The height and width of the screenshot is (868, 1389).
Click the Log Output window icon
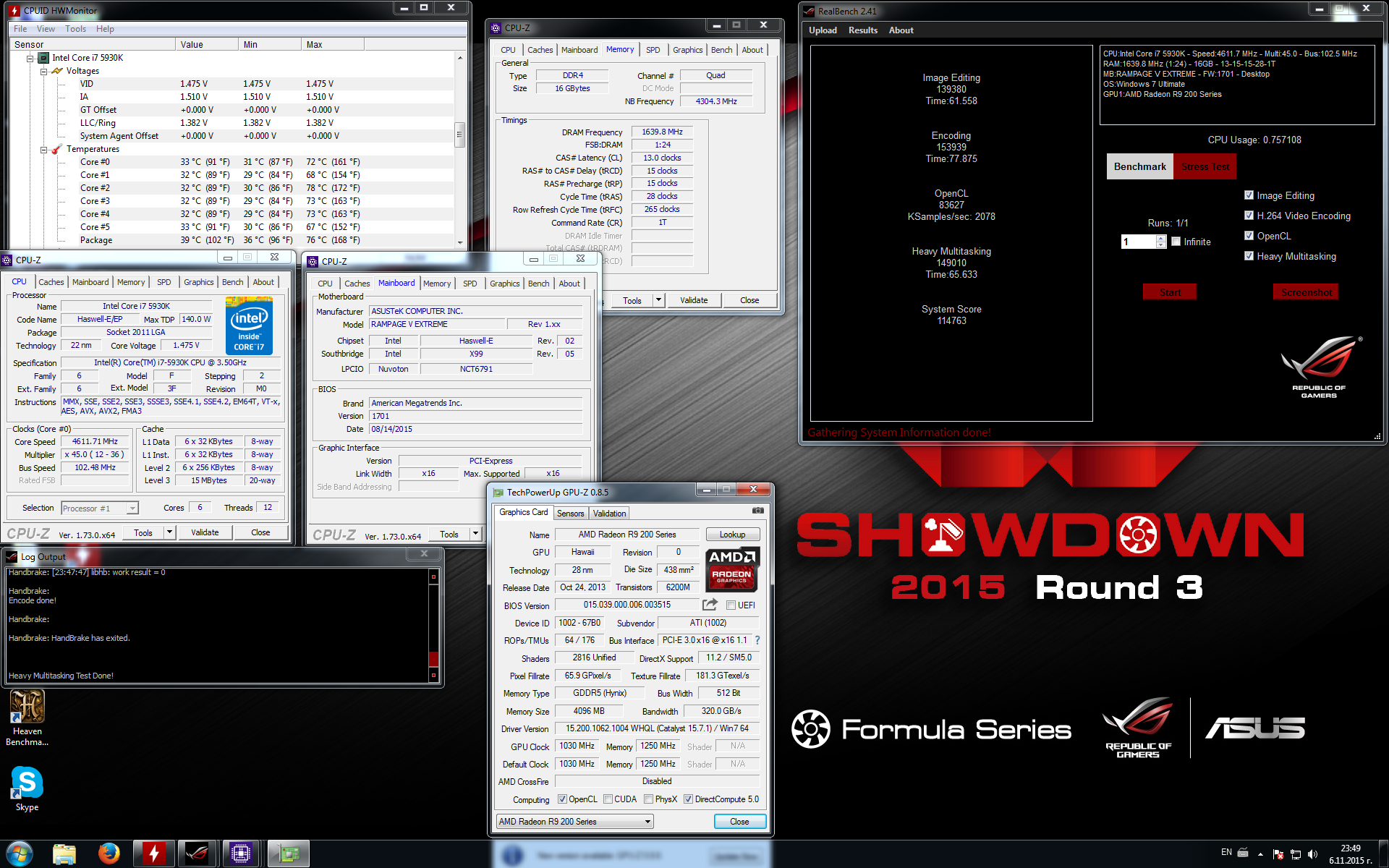(x=12, y=556)
